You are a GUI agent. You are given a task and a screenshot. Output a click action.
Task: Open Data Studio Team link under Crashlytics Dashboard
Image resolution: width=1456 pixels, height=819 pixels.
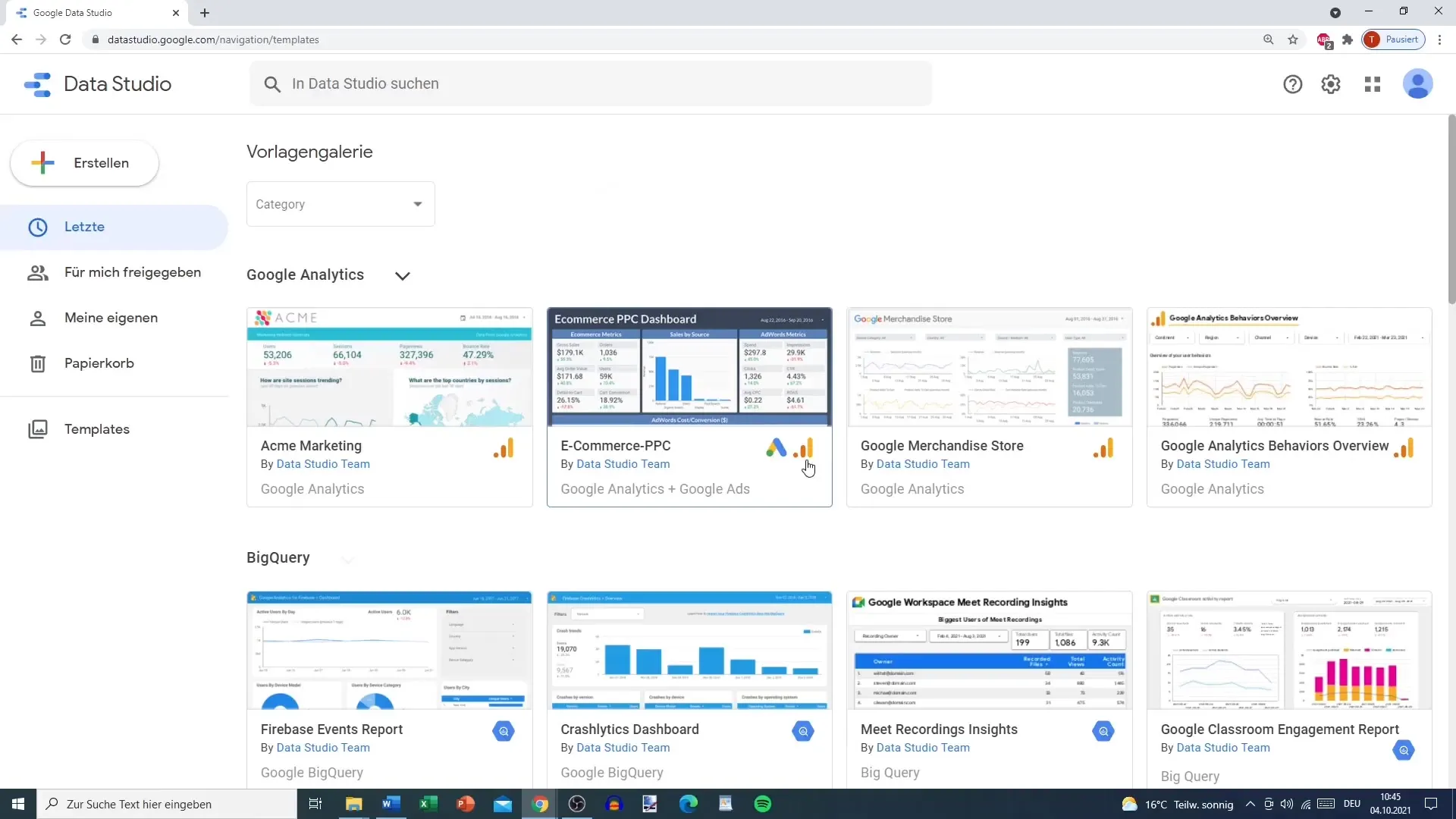coord(623,748)
